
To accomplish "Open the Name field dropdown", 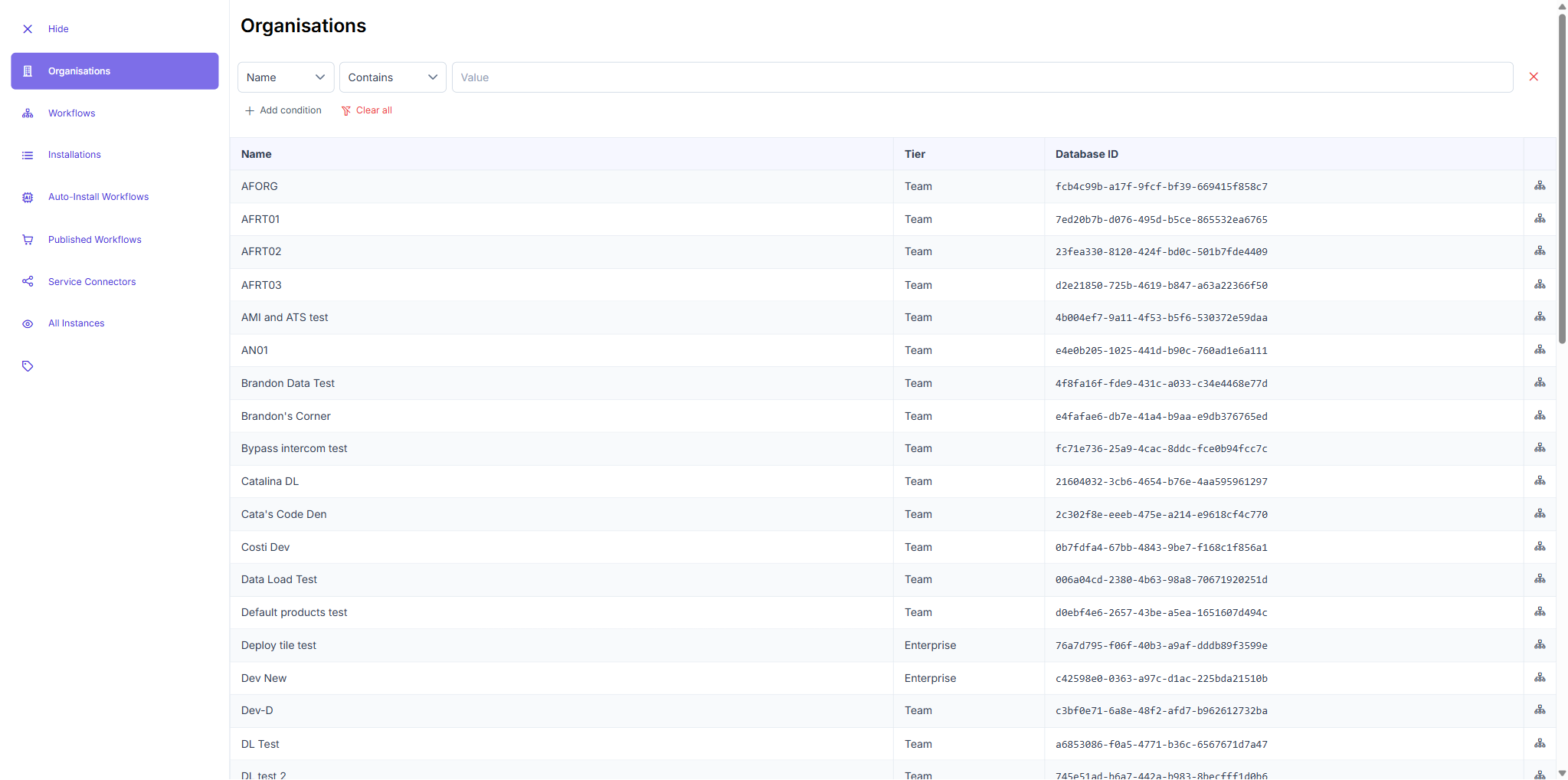I will pos(286,77).
